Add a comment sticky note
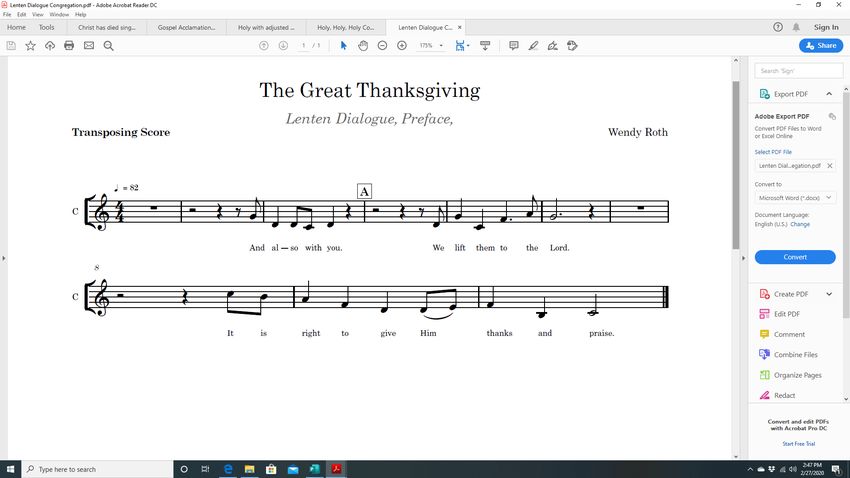The height and width of the screenshot is (478, 850). [x=513, y=46]
